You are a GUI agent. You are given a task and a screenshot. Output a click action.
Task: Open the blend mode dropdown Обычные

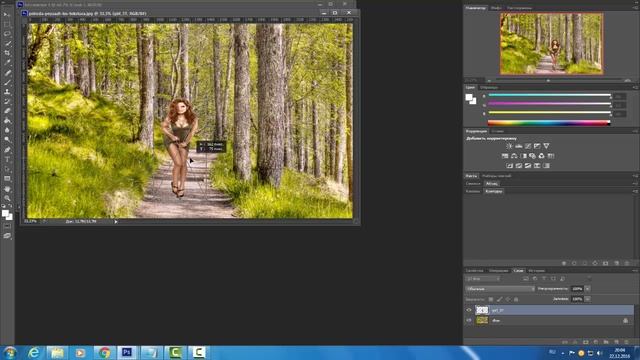coord(500,289)
